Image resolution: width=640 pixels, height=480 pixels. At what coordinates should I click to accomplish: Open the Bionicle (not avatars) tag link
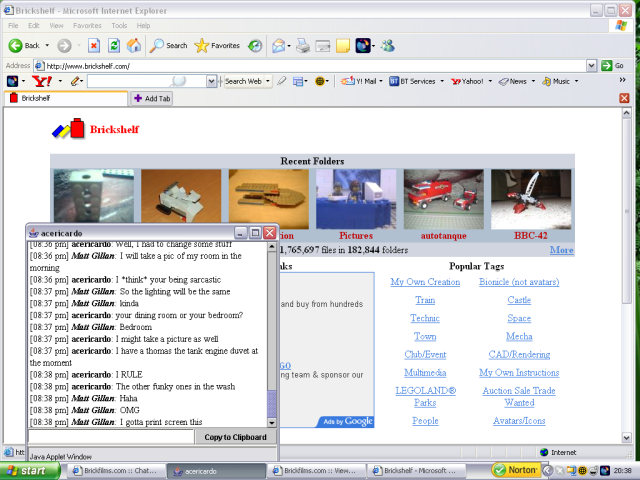(519, 282)
